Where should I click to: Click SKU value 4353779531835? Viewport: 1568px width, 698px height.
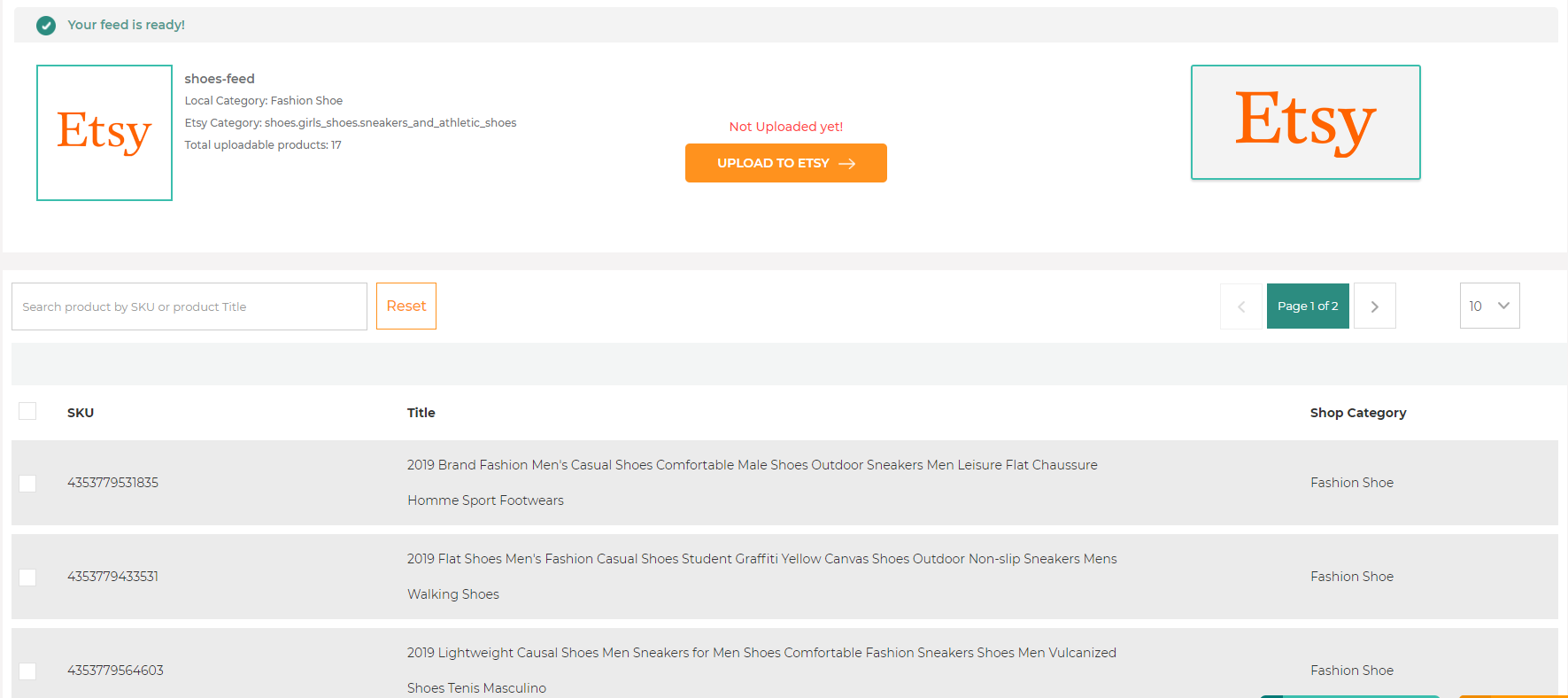pos(113,483)
